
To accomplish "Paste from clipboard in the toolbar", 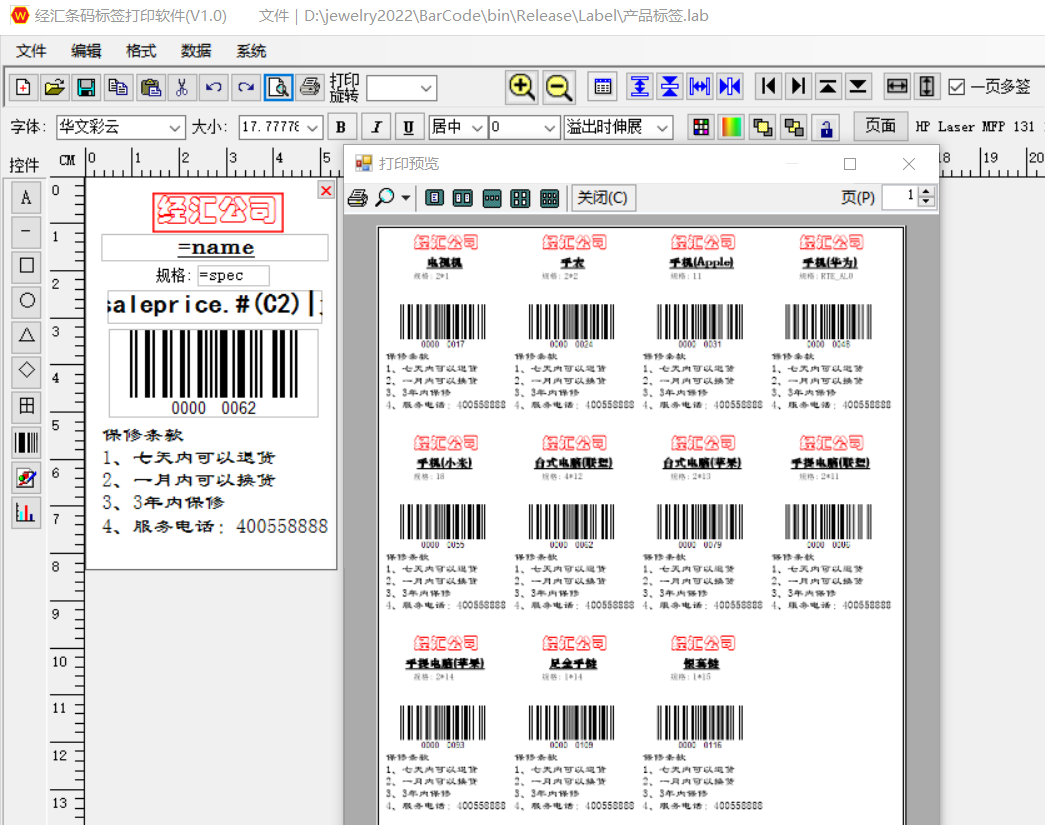I will pyautogui.click(x=150, y=87).
